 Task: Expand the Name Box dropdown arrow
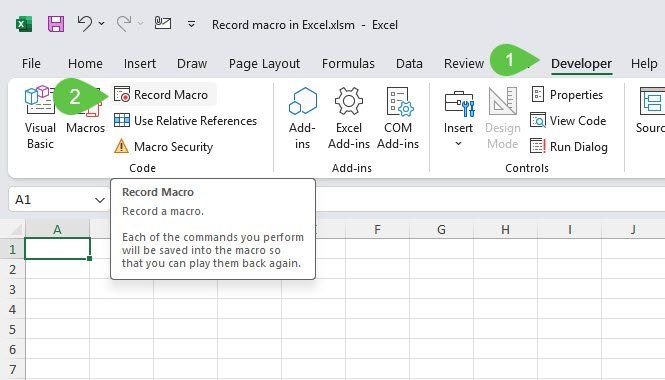100,200
